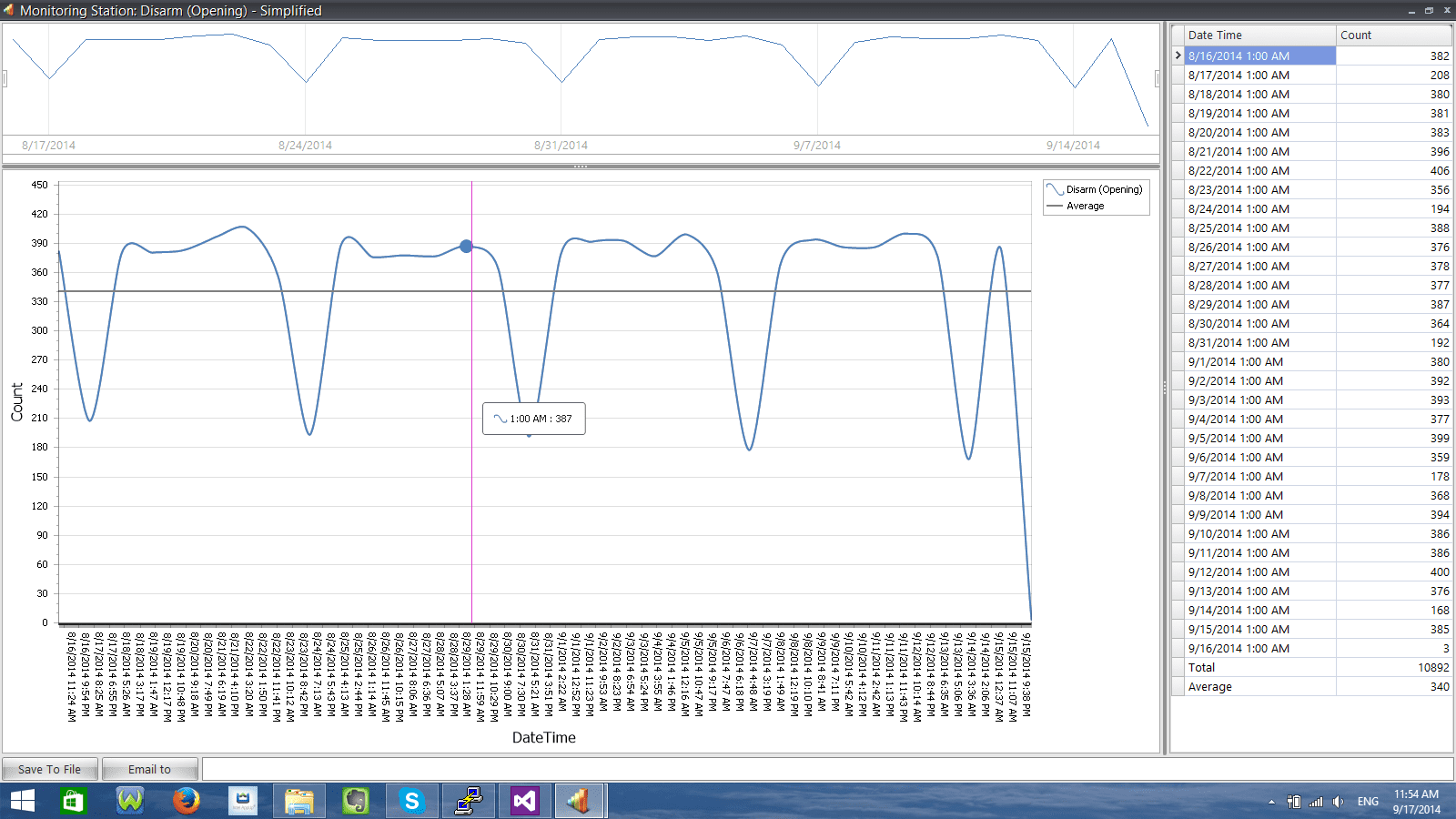
Task: Open the ENG language switcher
Action: 1367,802
